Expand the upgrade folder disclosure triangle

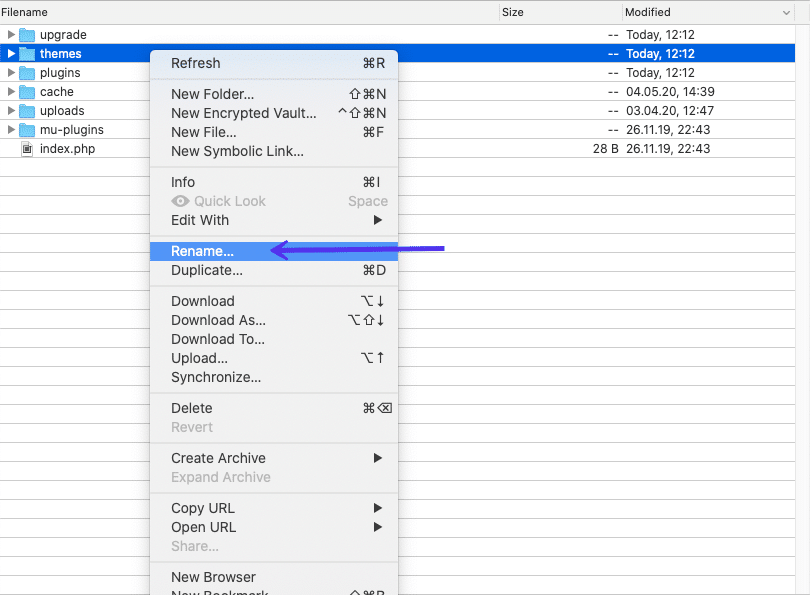[9, 33]
